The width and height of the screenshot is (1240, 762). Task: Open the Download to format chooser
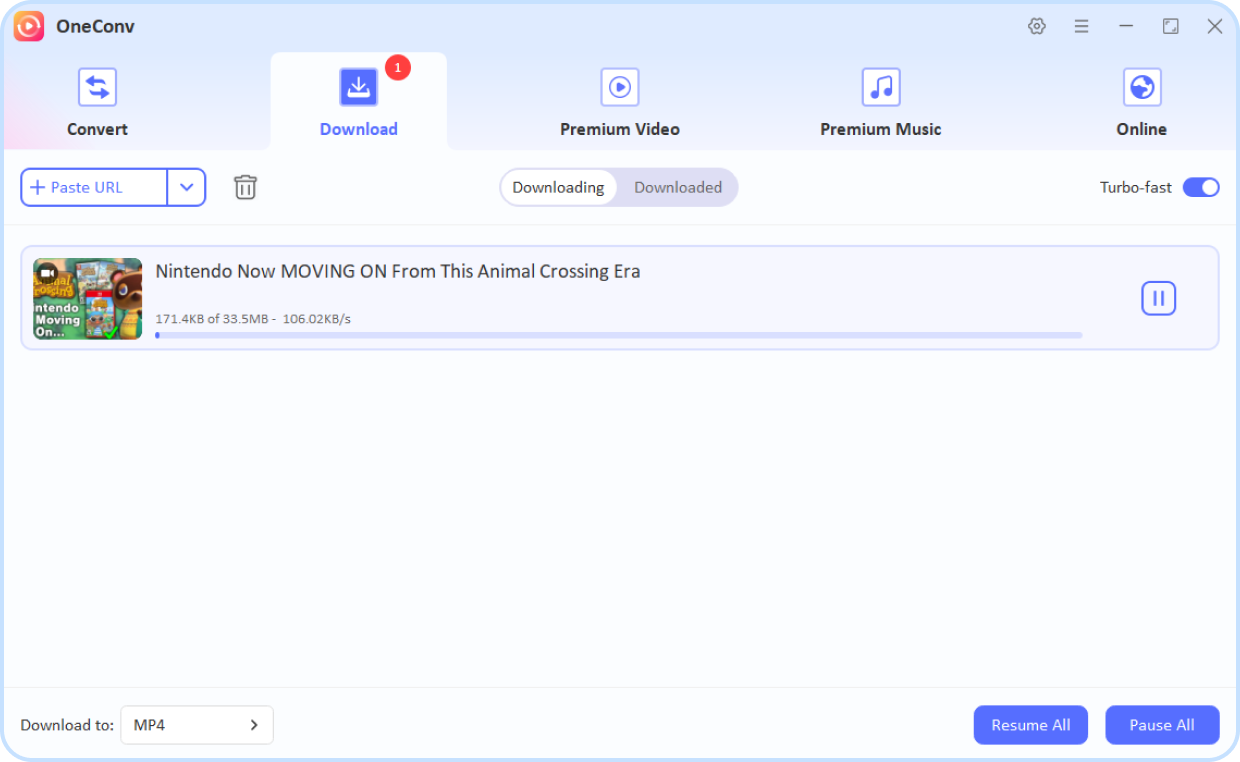pos(196,725)
